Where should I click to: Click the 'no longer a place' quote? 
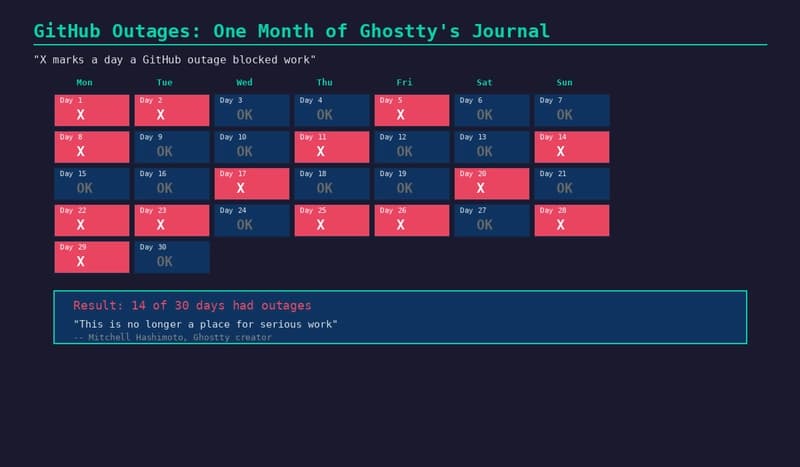205,324
